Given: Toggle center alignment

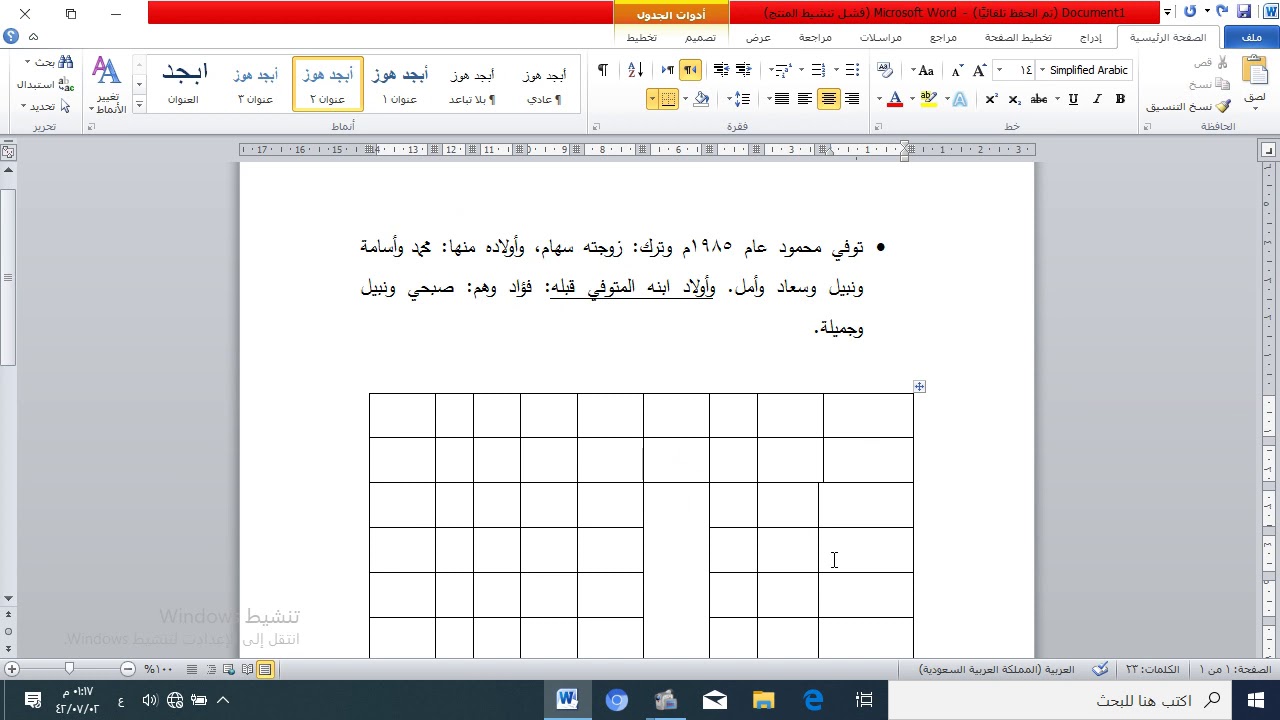Looking at the screenshot, I should (x=828, y=99).
